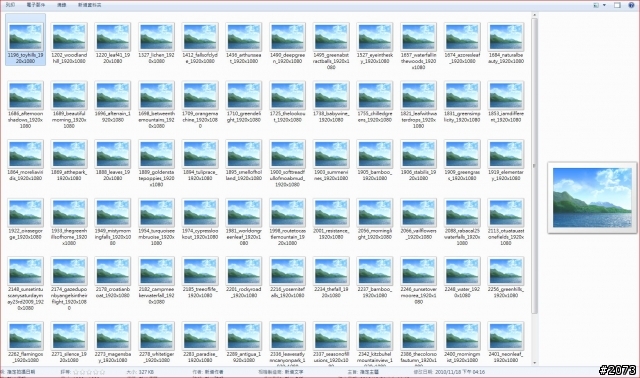640x378 pixels.
Task: Select the 1412_fallsofclyde_1920x1080 thumbnail
Action: pos(200,43)
